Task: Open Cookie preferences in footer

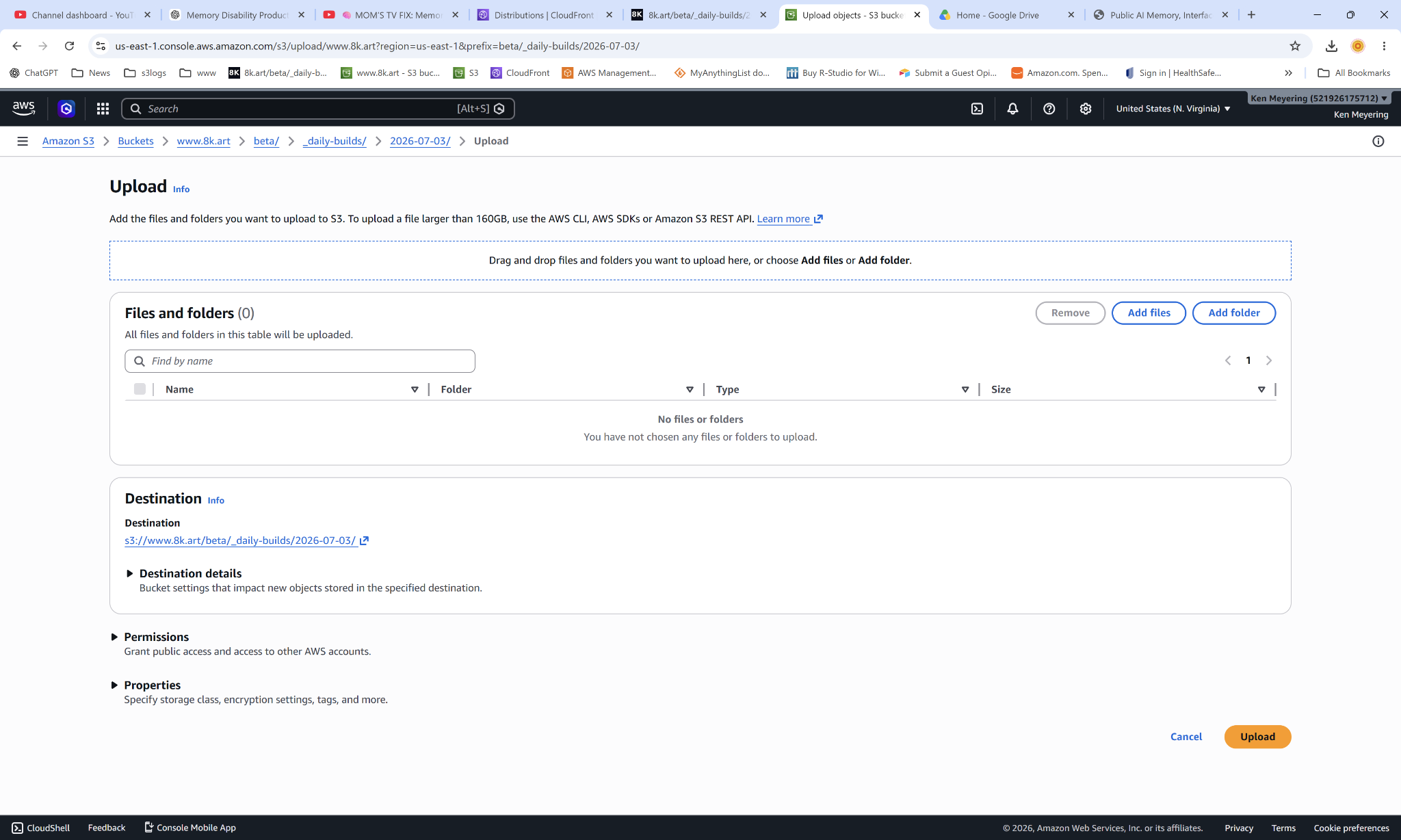Action: (1351, 828)
